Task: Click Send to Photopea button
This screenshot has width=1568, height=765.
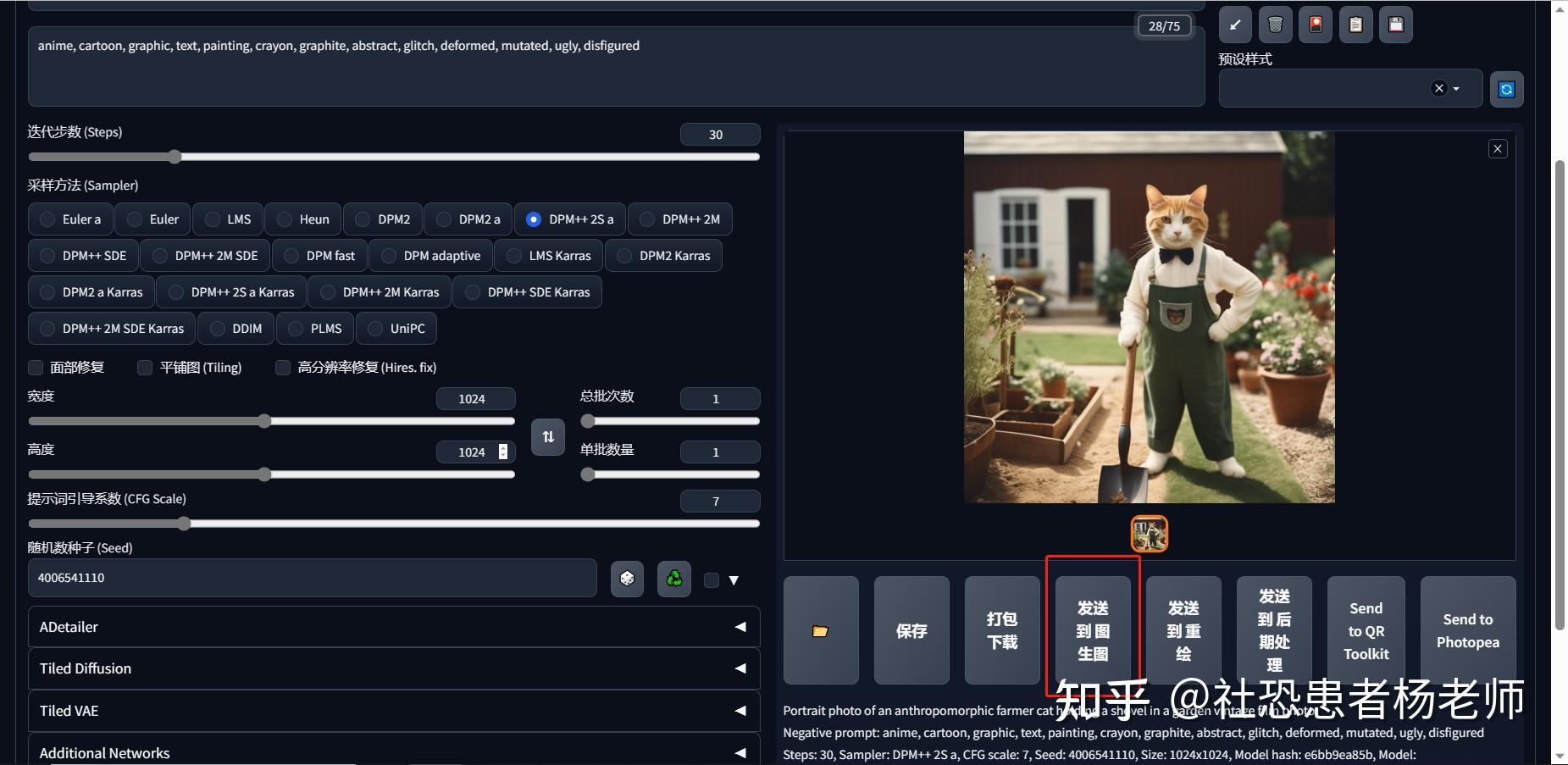Action: (1466, 630)
